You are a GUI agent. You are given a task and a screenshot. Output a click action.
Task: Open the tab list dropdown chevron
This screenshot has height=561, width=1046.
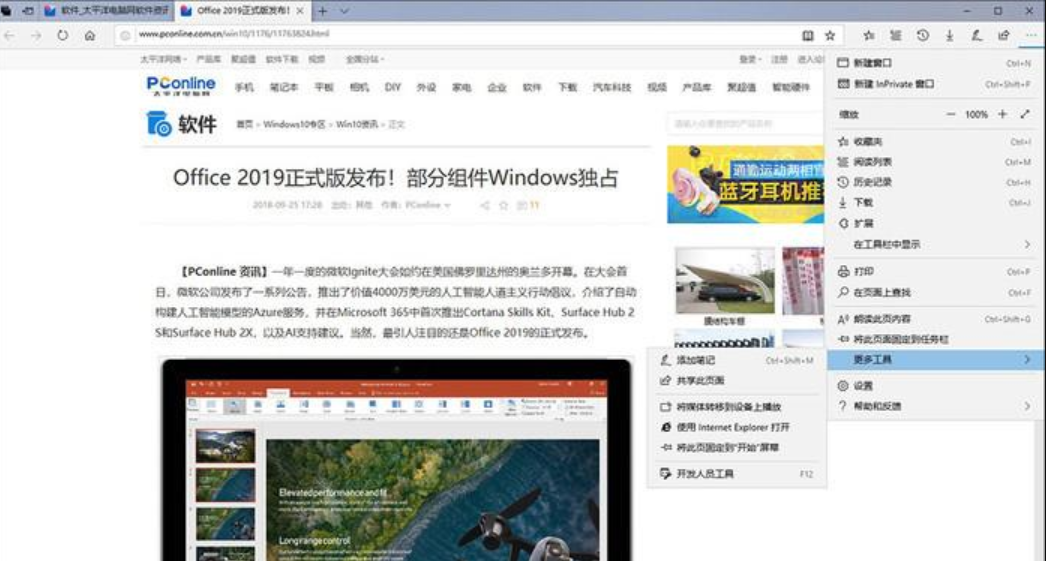(344, 10)
